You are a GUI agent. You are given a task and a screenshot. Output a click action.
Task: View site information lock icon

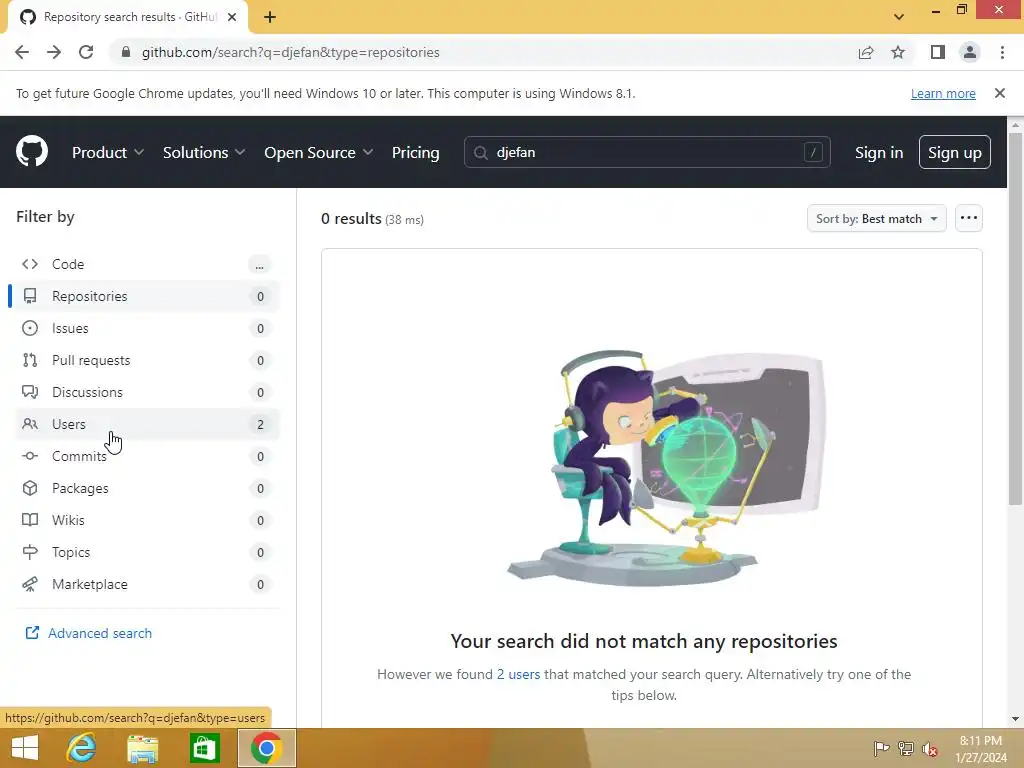pyautogui.click(x=126, y=52)
